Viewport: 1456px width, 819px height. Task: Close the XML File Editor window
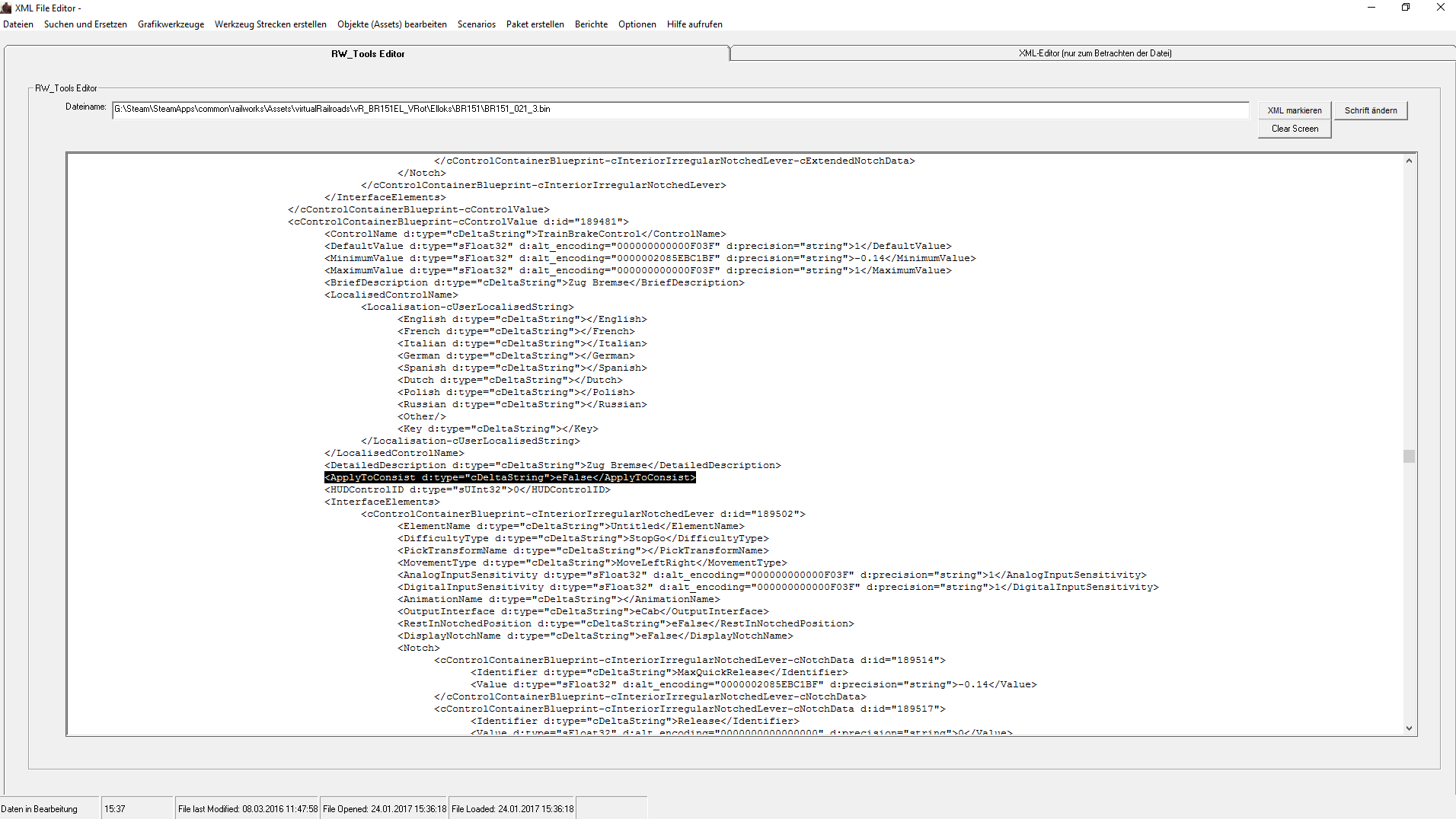point(1440,8)
